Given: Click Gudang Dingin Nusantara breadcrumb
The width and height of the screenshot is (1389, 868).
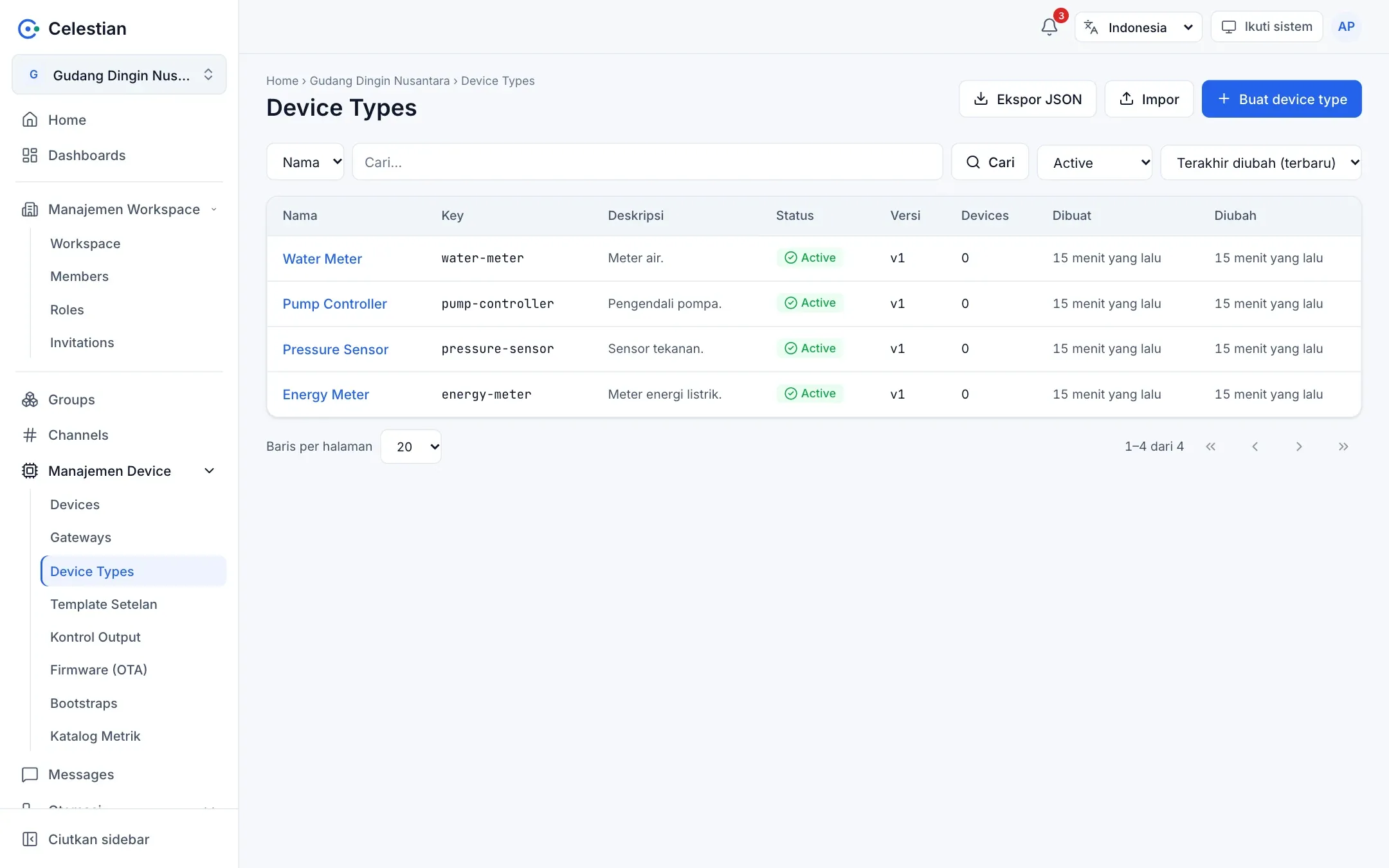Looking at the screenshot, I should (x=379, y=81).
